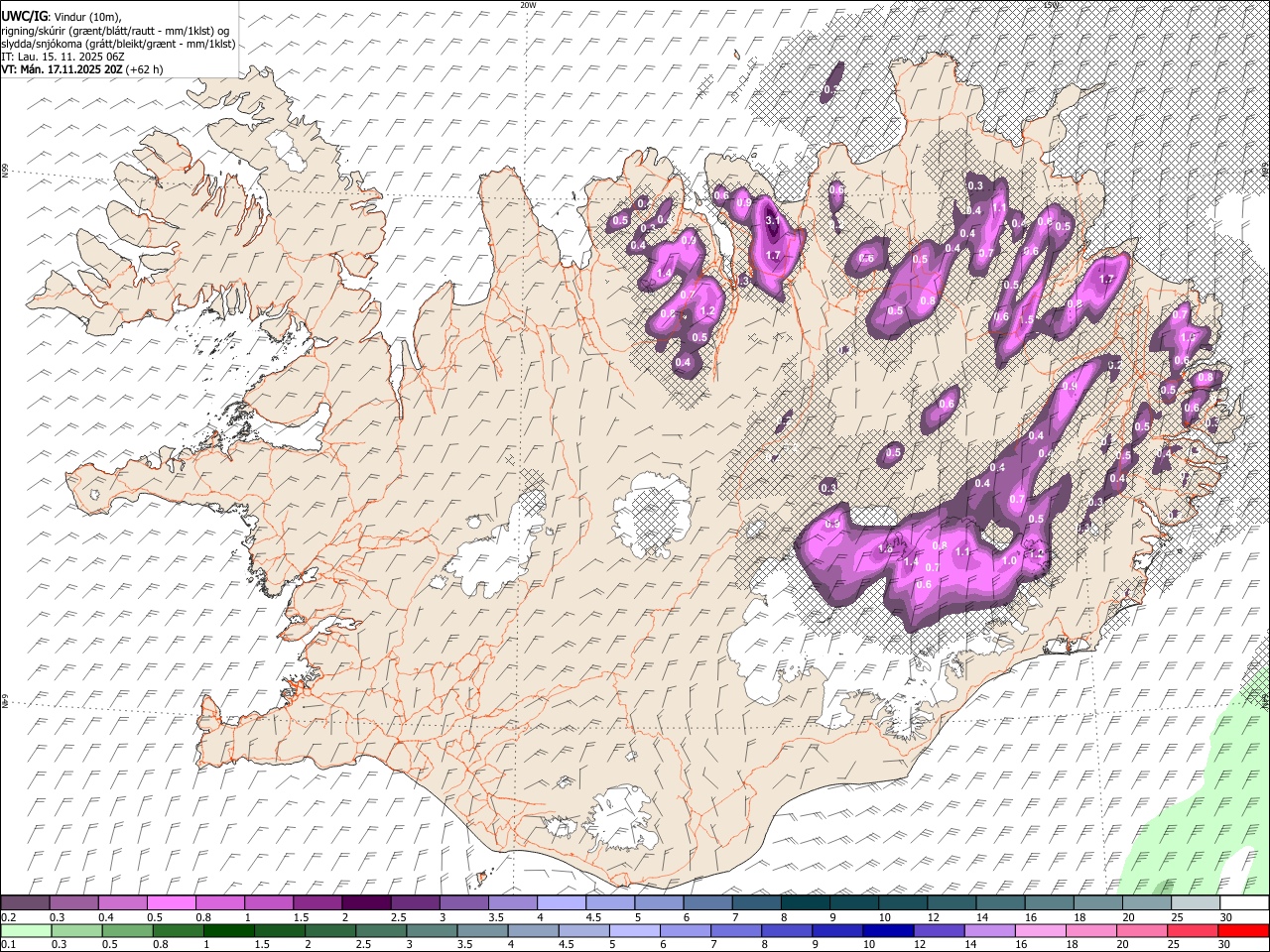Click the upper legend swatch starting at 20

coord(1146,903)
